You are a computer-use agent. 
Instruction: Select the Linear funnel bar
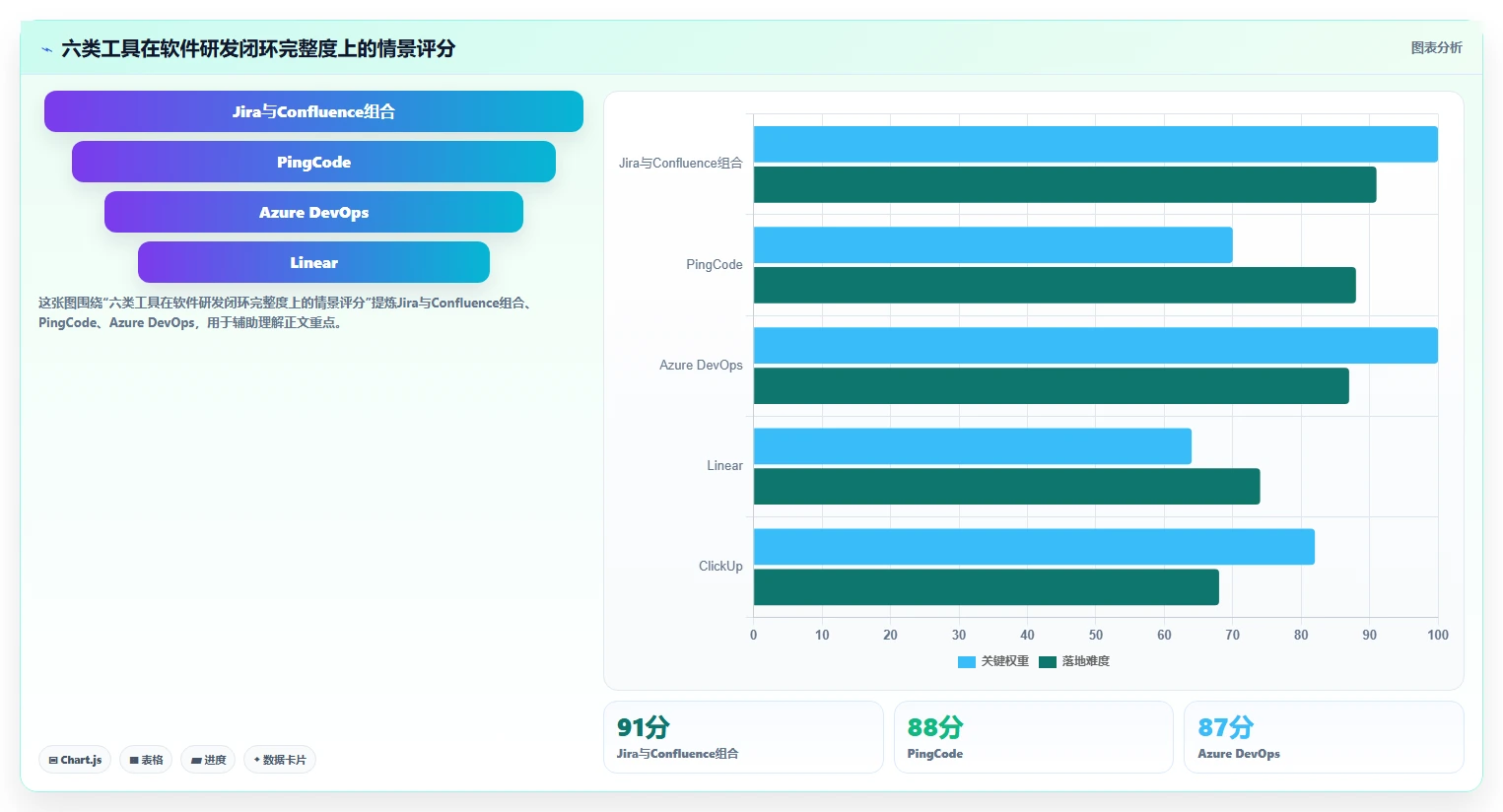(313, 262)
